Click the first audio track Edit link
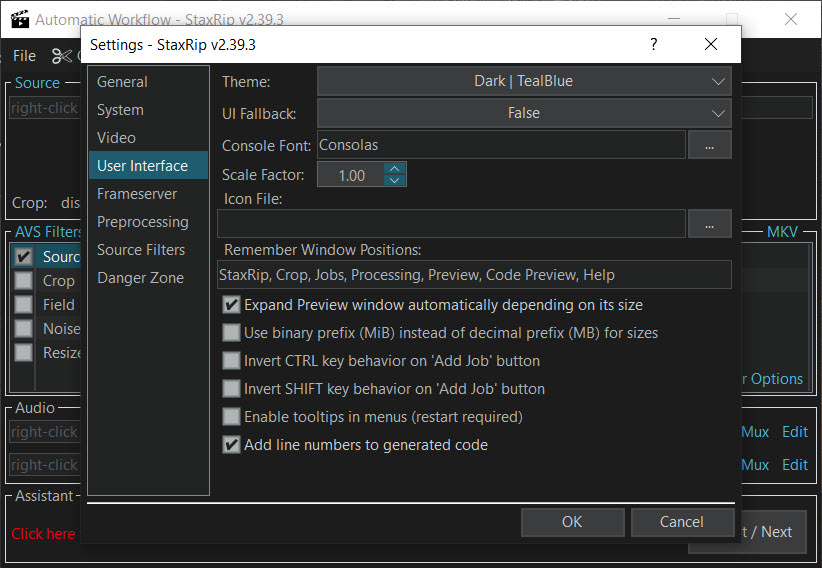Screen dimensions: 822x568 (x=795, y=432)
